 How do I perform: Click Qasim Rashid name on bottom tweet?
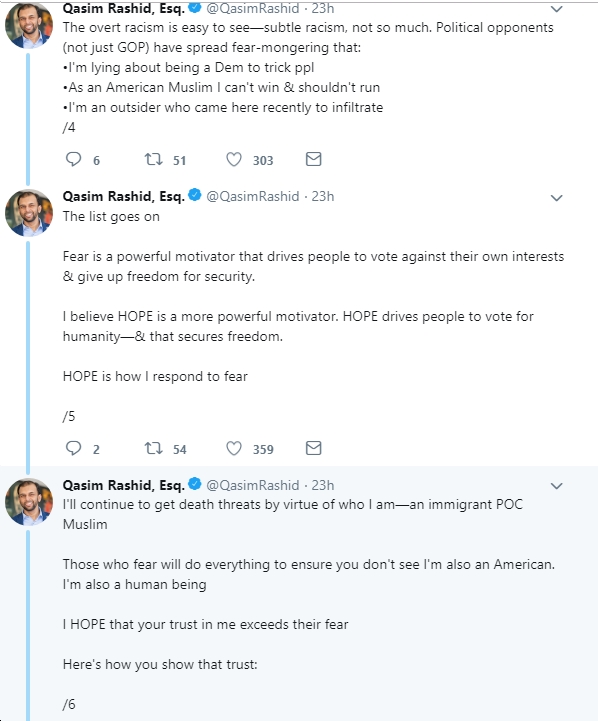(124, 485)
